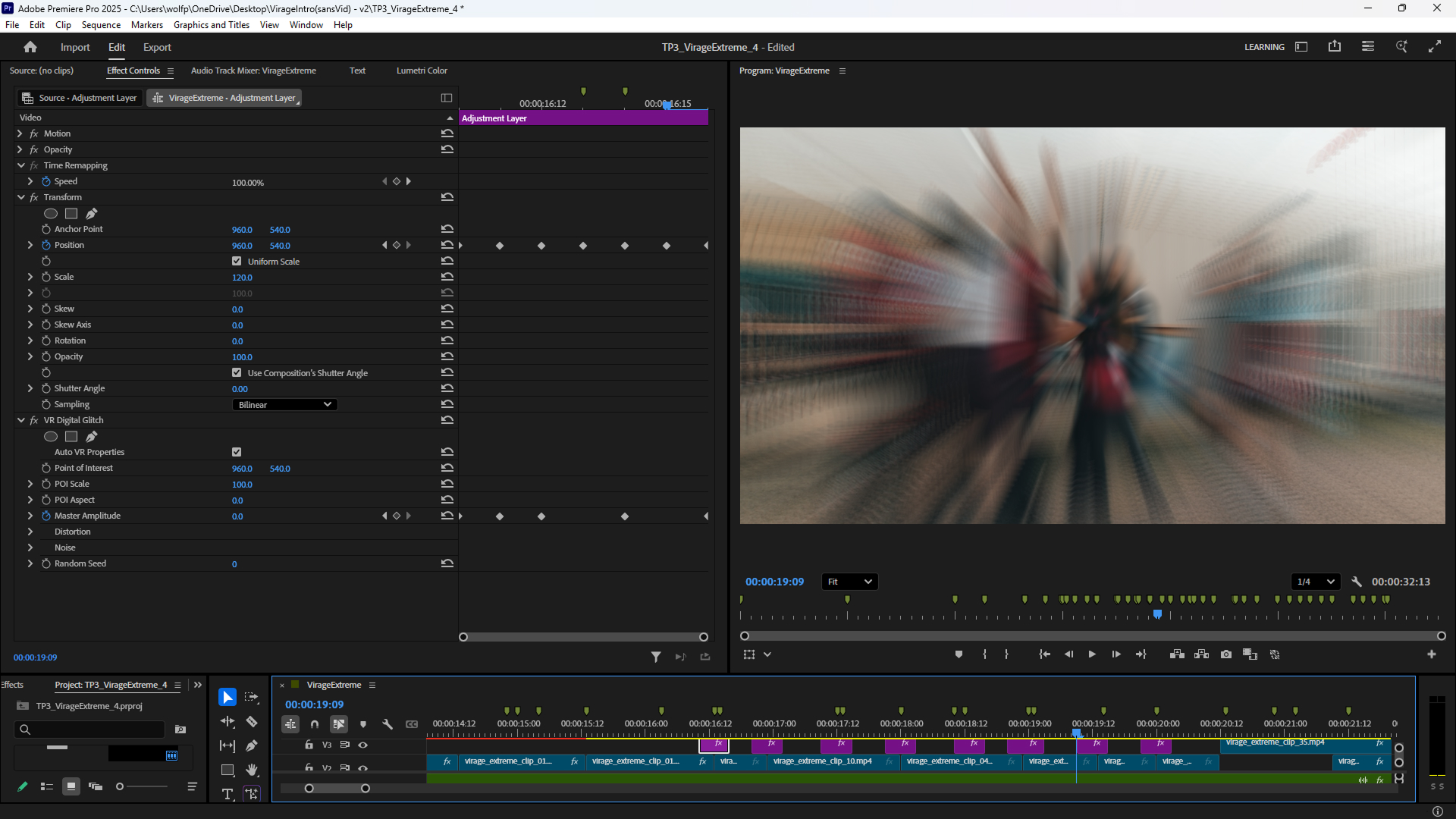Play the program monitor
This screenshot has width=1456, height=819.
click(1092, 654)
